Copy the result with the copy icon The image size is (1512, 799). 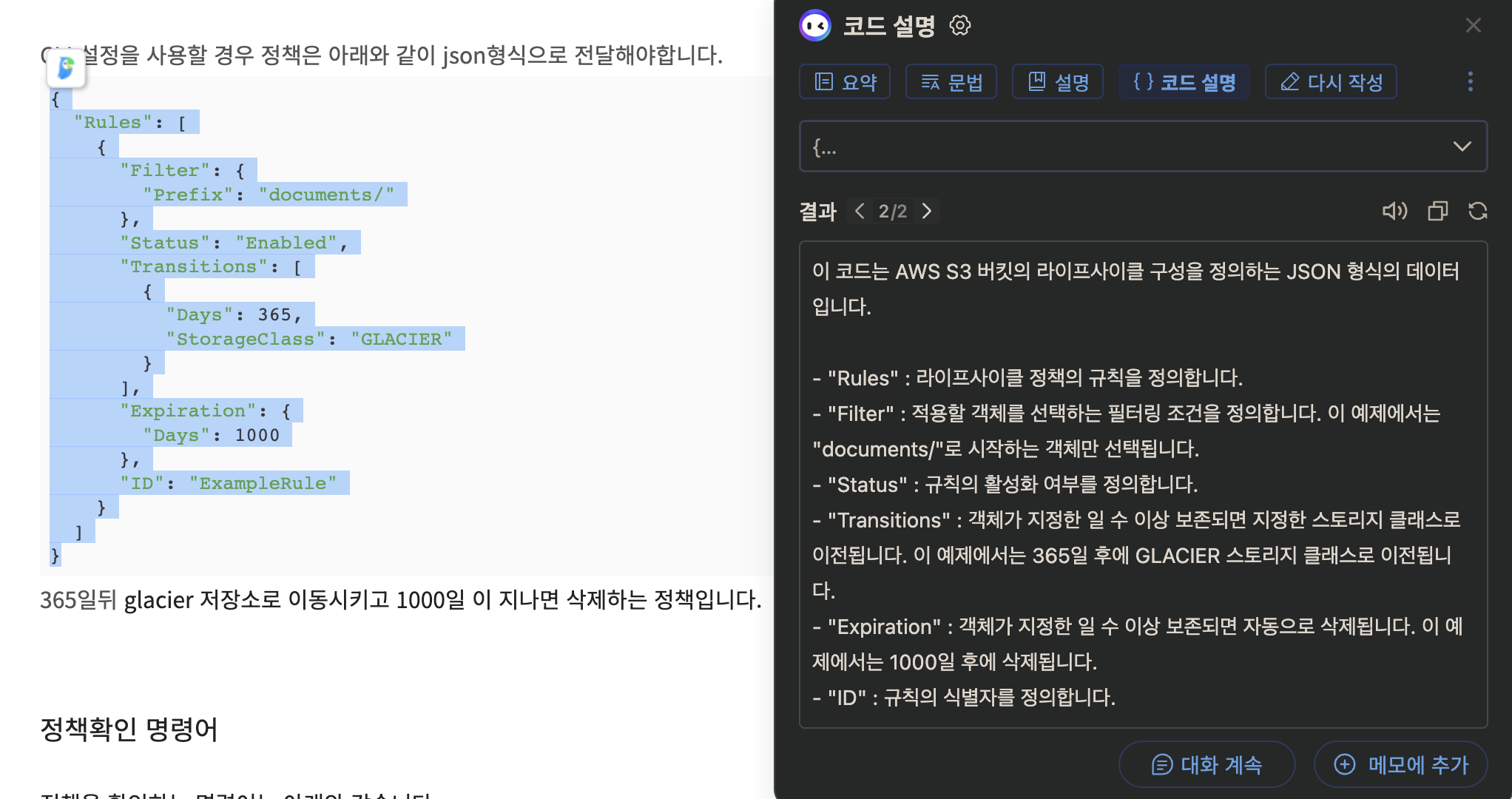pyautogui.click(x=1437, y=212)
